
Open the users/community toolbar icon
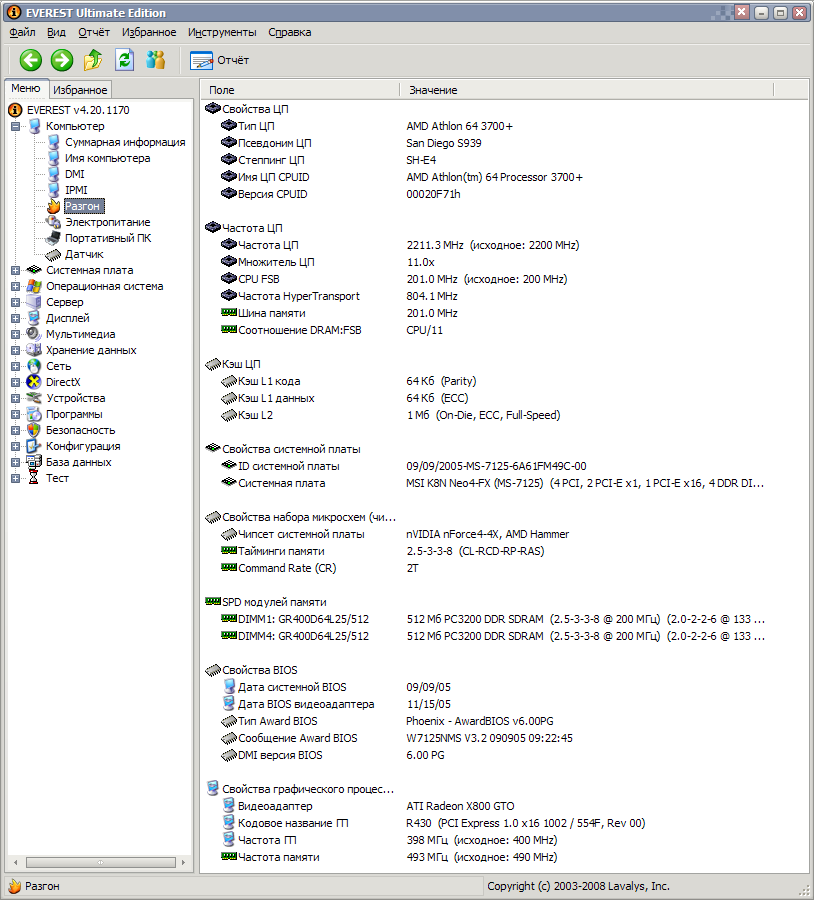pyautogui.click(x=155, y=60)
